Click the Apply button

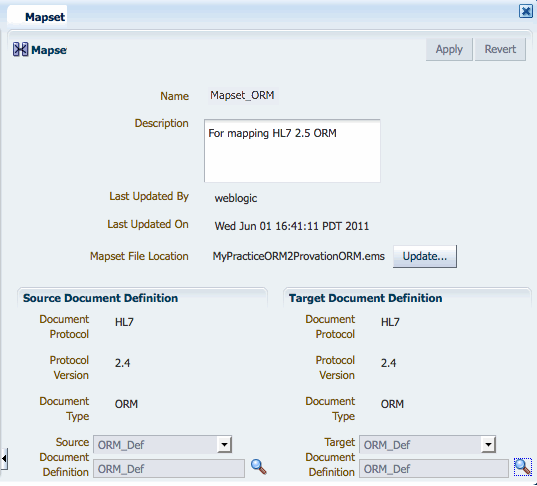[449, 50]
